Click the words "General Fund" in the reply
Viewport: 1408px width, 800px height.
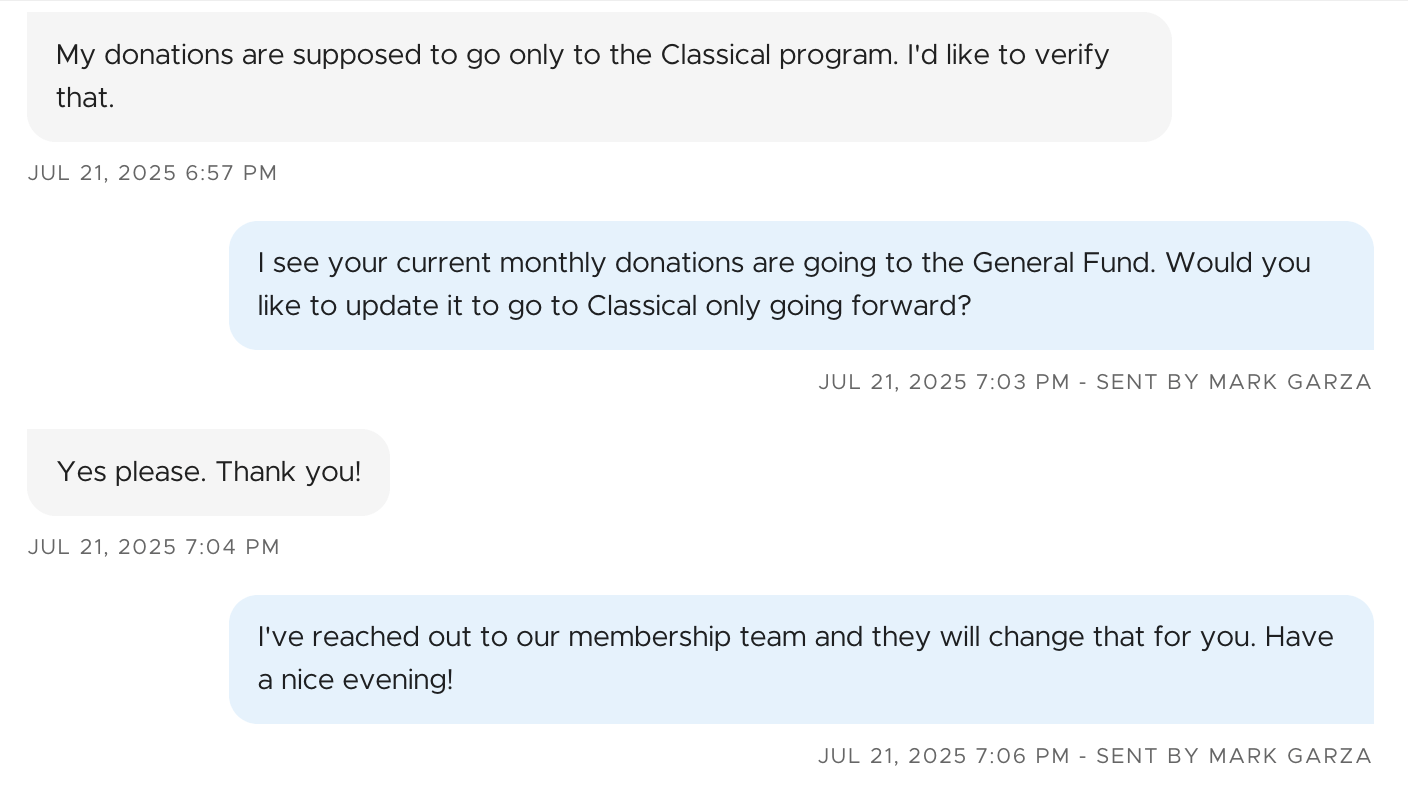coord(1063,263)
